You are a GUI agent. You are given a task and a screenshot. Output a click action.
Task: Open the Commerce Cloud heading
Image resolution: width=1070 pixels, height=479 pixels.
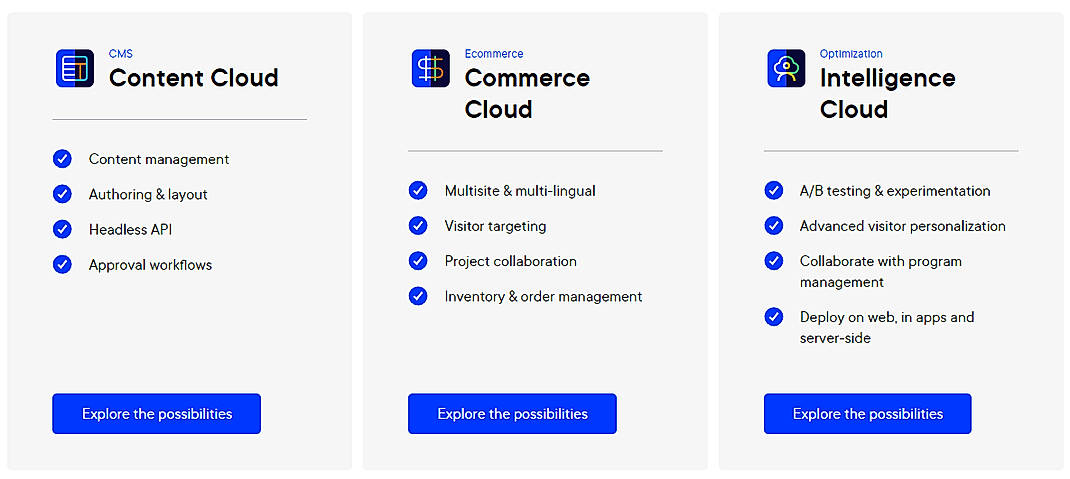(x=527, y=93)
